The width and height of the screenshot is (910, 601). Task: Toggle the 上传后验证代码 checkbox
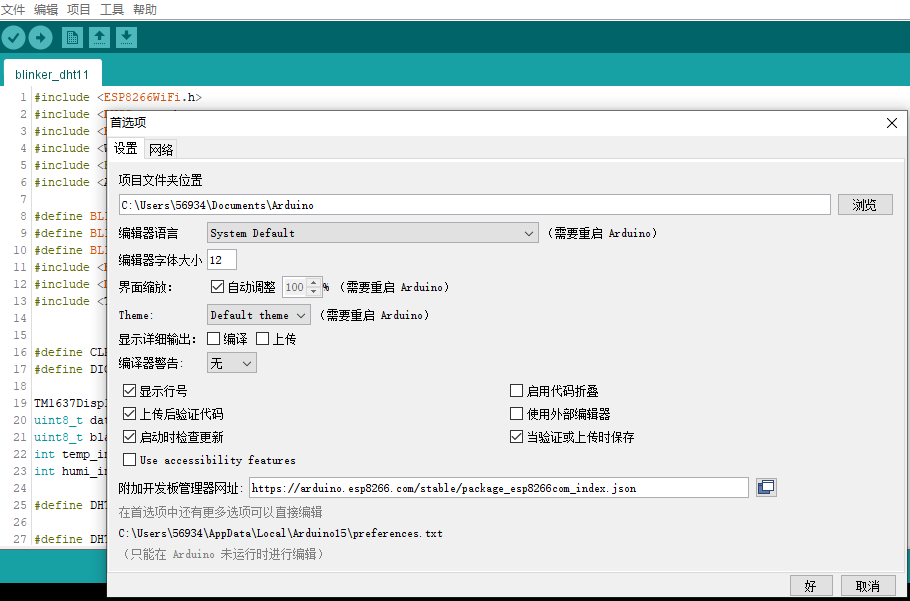coord(129,414)
